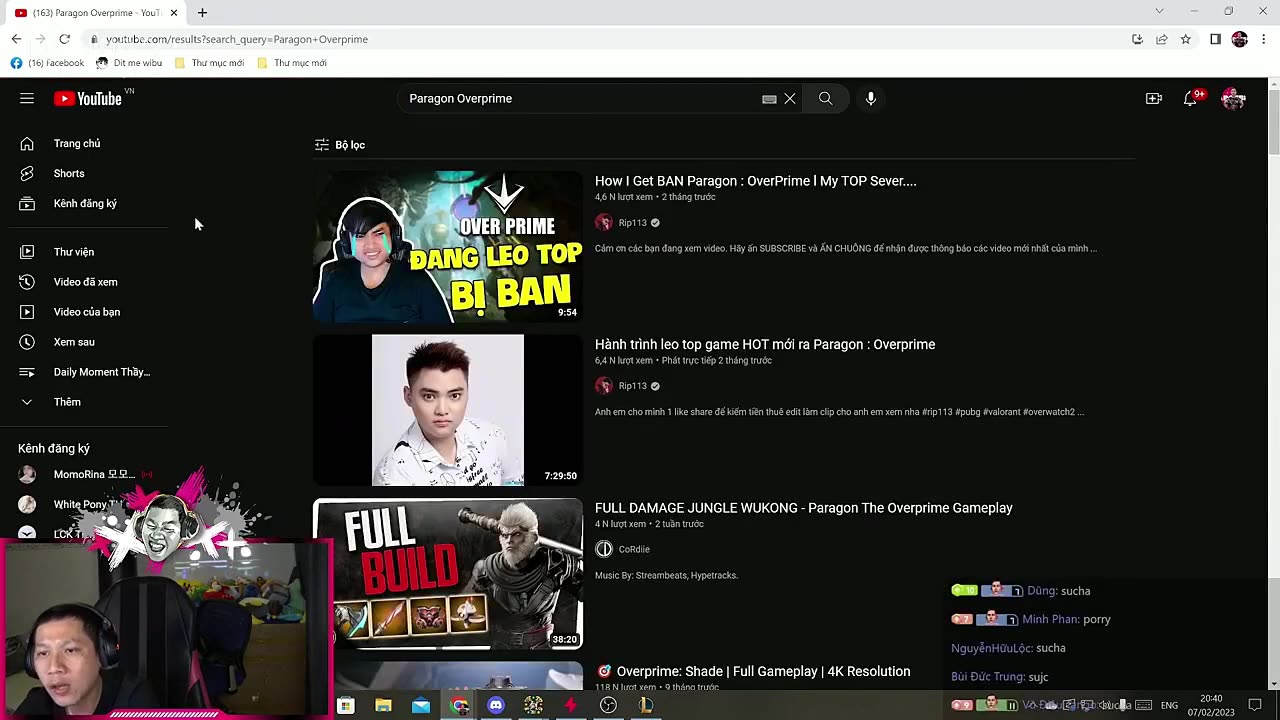Share this page from the address bar
1280x720 pixels.
coord(1161,39)
